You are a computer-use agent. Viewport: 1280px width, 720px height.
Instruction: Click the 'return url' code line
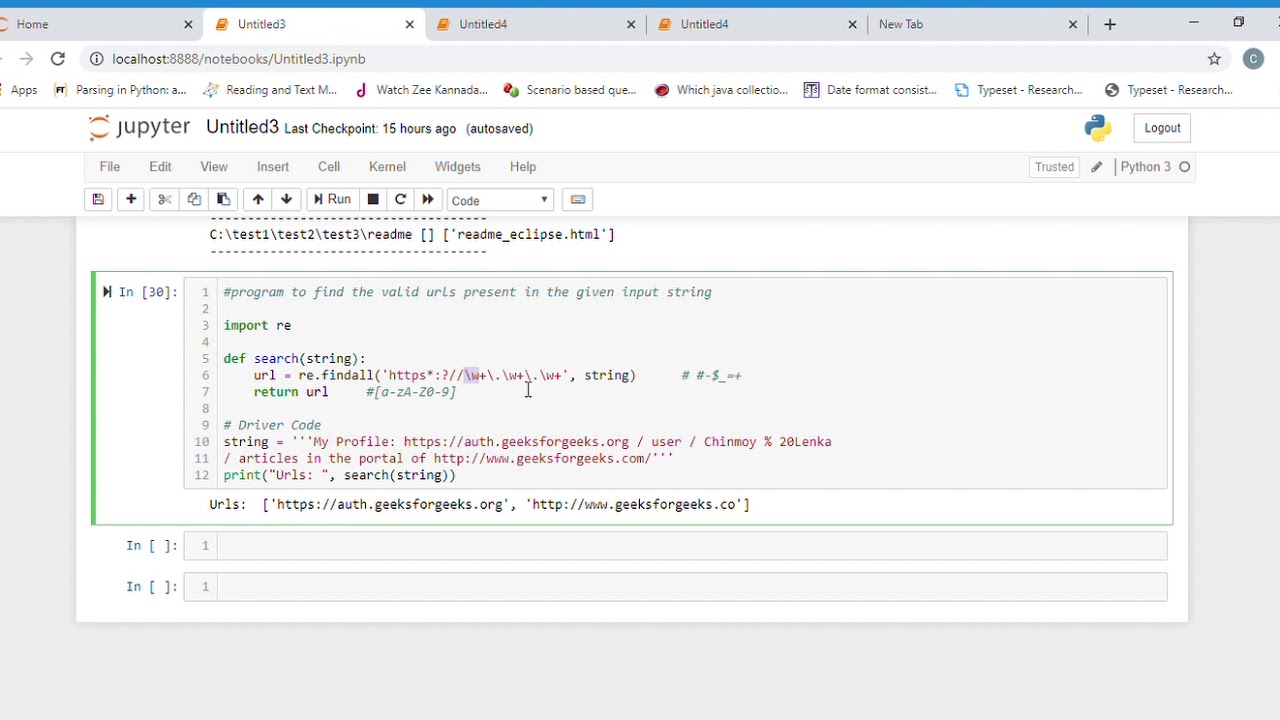coord(290,392)
